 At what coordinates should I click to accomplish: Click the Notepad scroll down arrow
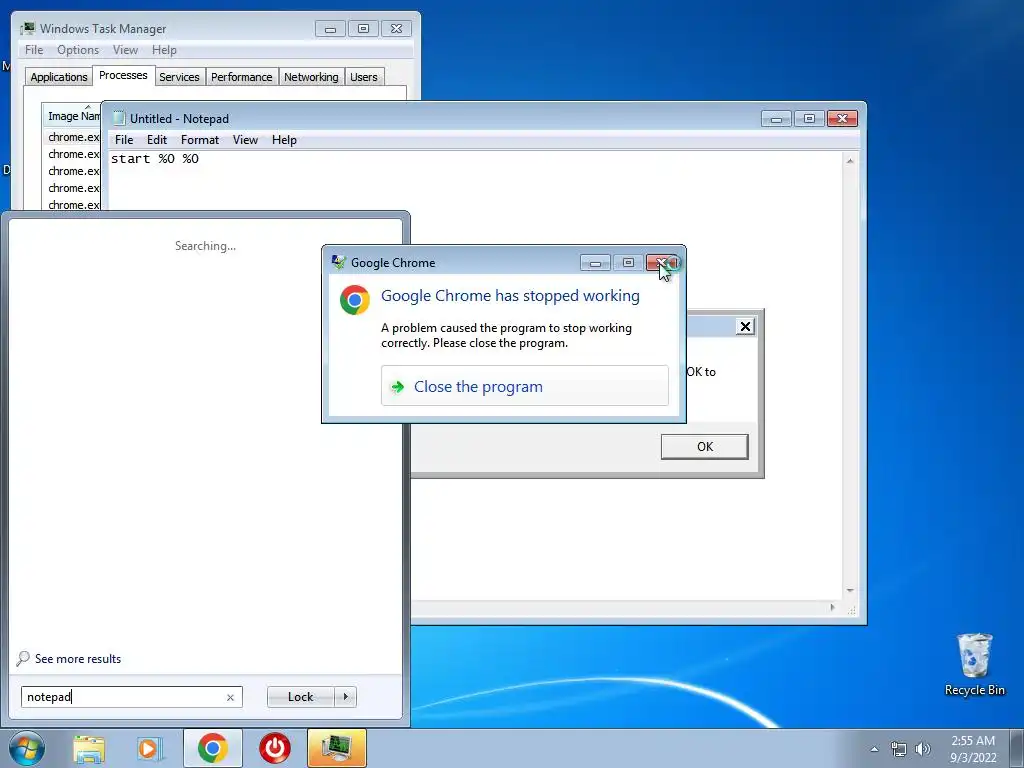pyautogui.click(x=850, y=590)
